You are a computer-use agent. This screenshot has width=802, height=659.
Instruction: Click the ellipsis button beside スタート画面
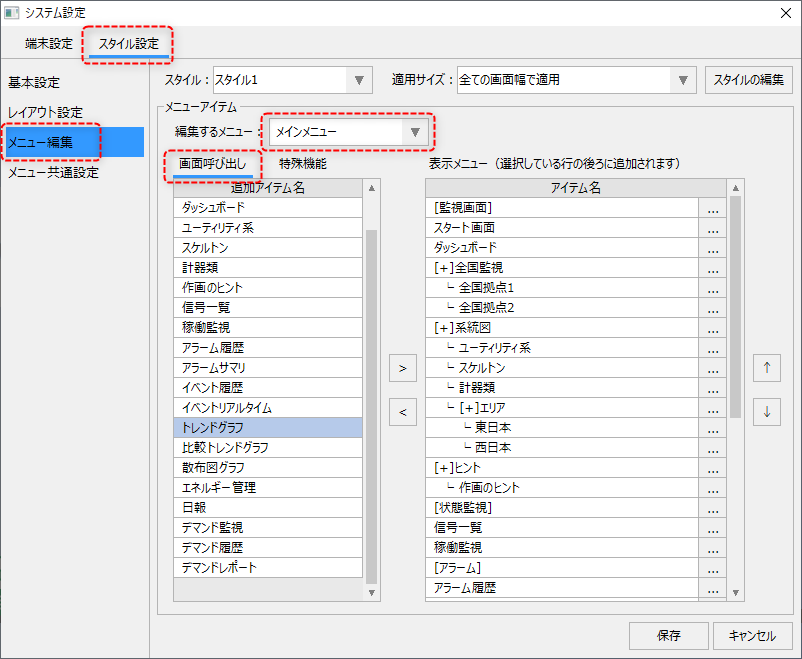[x=712, y=228]
